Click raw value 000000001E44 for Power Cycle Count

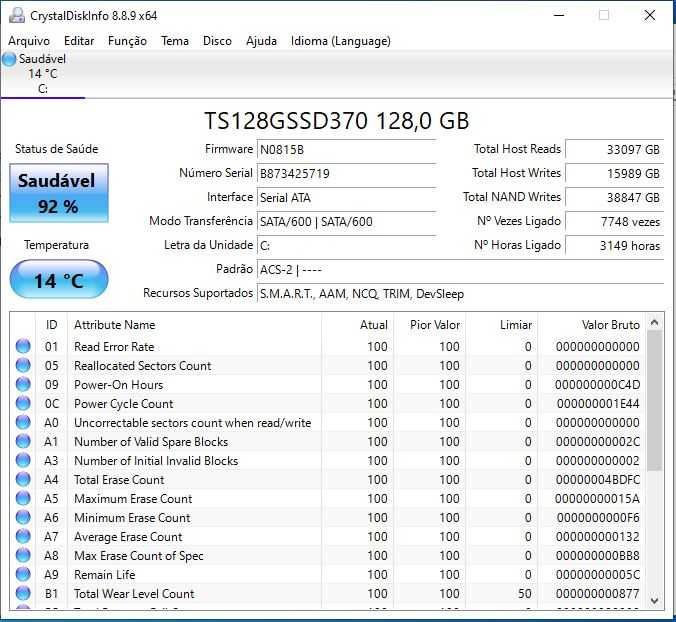[598, 404]
